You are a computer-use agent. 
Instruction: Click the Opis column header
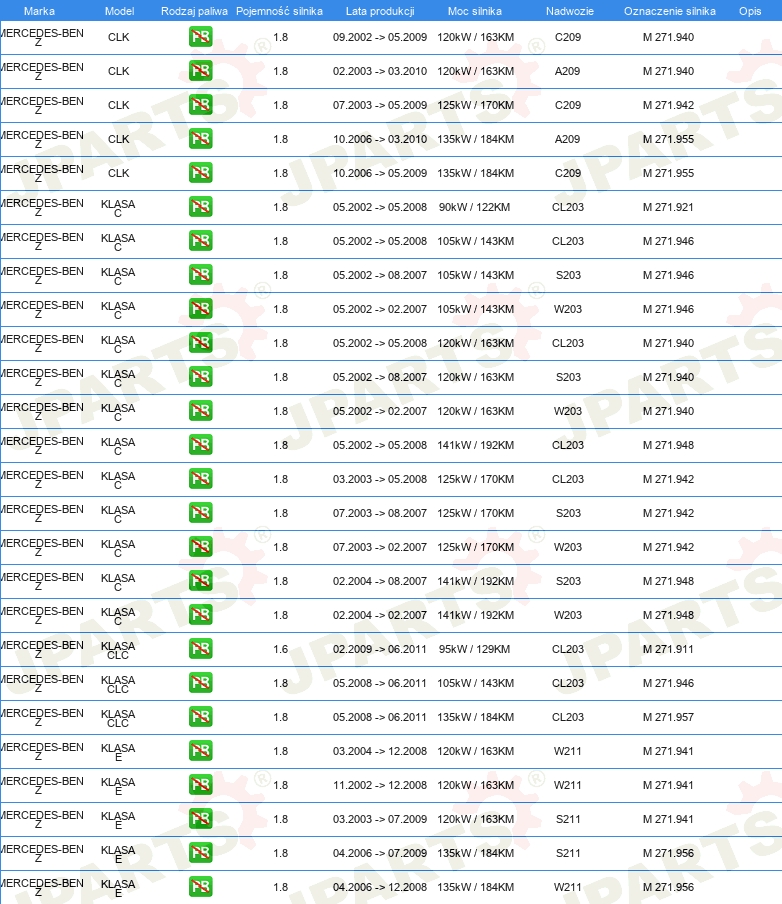[750, 11]
